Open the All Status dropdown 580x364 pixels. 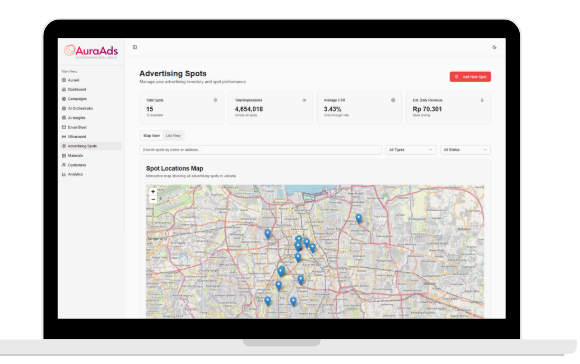click(x=465, y=150)
